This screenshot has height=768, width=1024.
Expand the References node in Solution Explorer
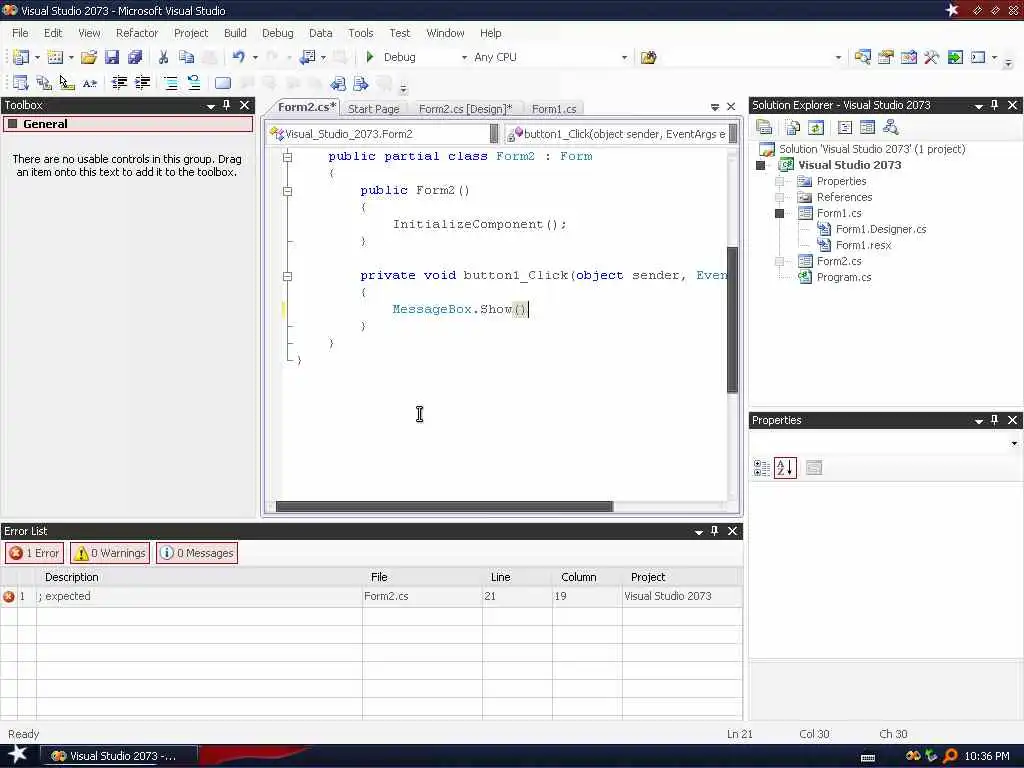click(x=779, y=197)
